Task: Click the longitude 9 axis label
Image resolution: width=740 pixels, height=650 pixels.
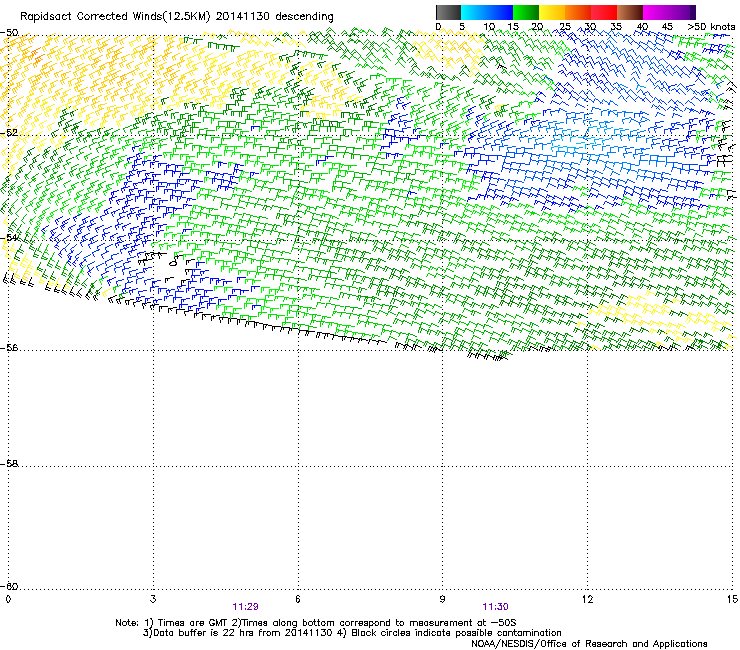Action: pyautogui.click(x=442, y=599)
